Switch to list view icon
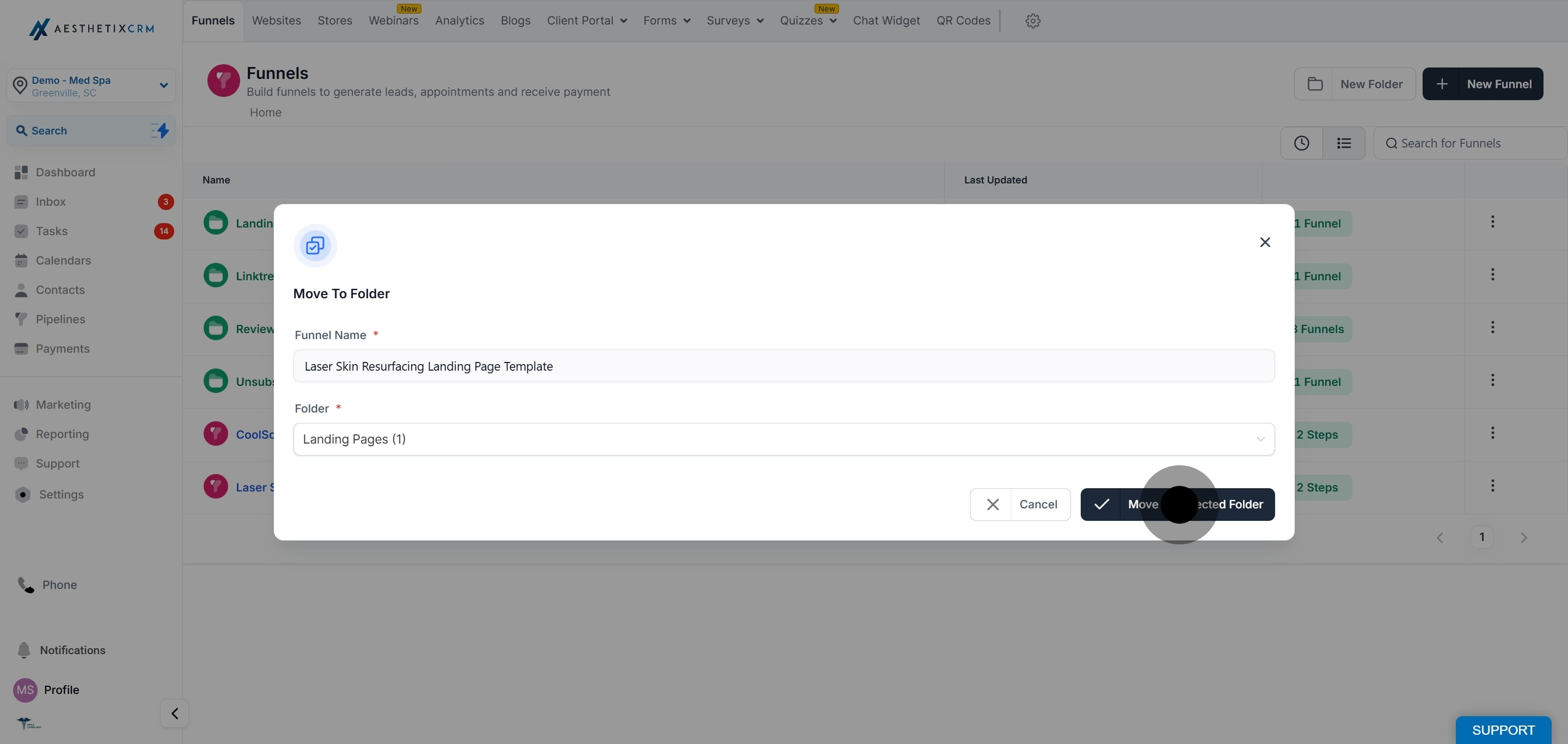This screenshot has width=1568, height=744. pos(1344,143)
